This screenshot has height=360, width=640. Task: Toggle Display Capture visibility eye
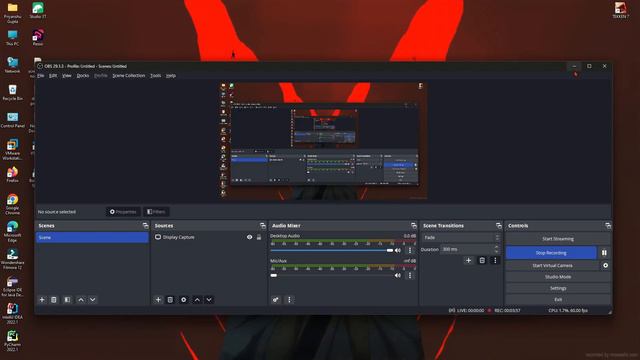click(249, 237)
